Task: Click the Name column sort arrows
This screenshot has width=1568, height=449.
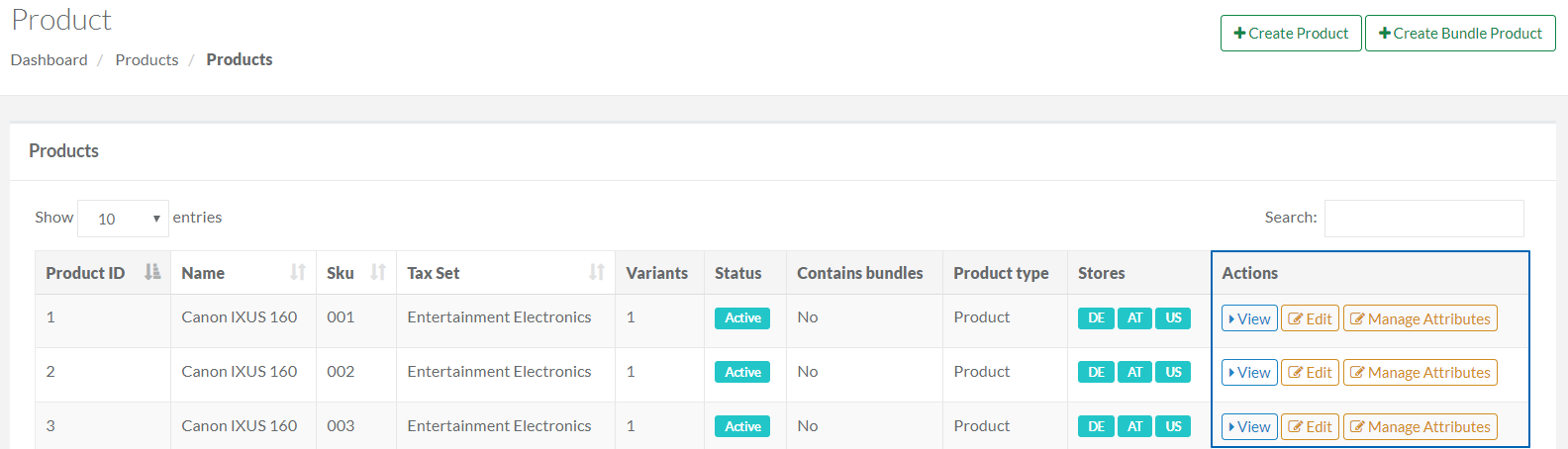Action: 298,272
